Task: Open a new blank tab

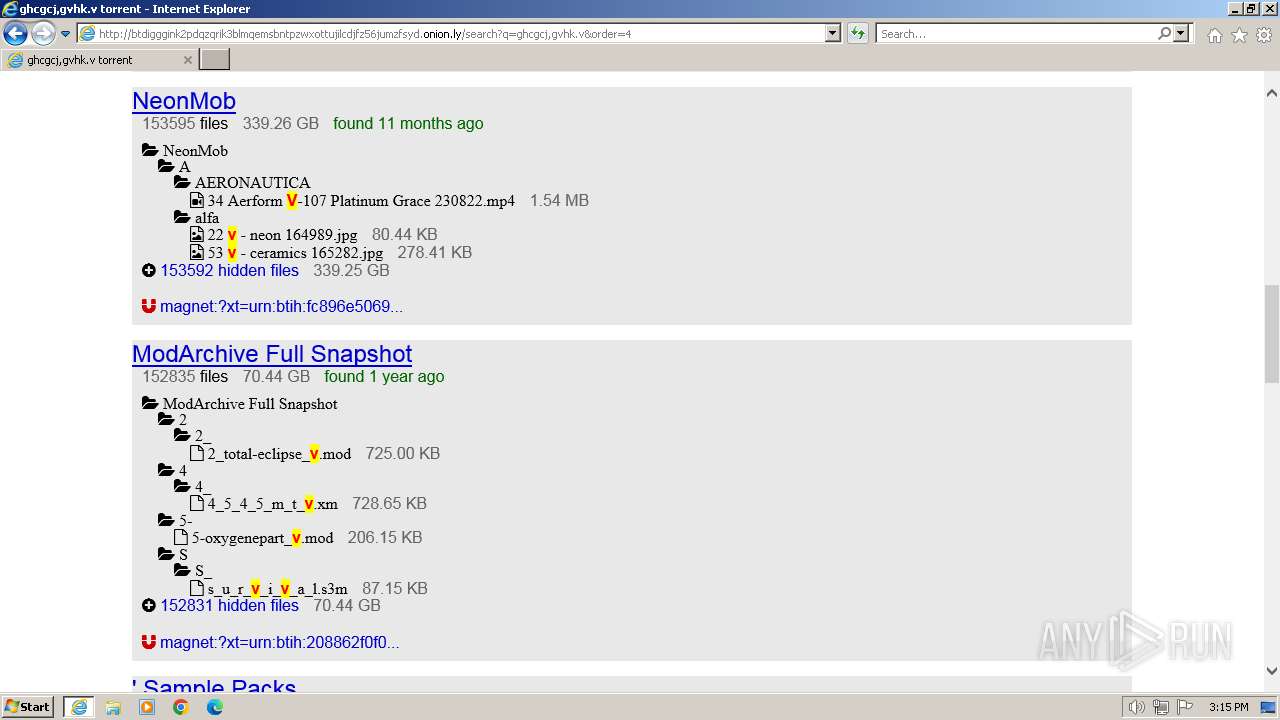Action: pyautogui.click(x=215, y=60)
